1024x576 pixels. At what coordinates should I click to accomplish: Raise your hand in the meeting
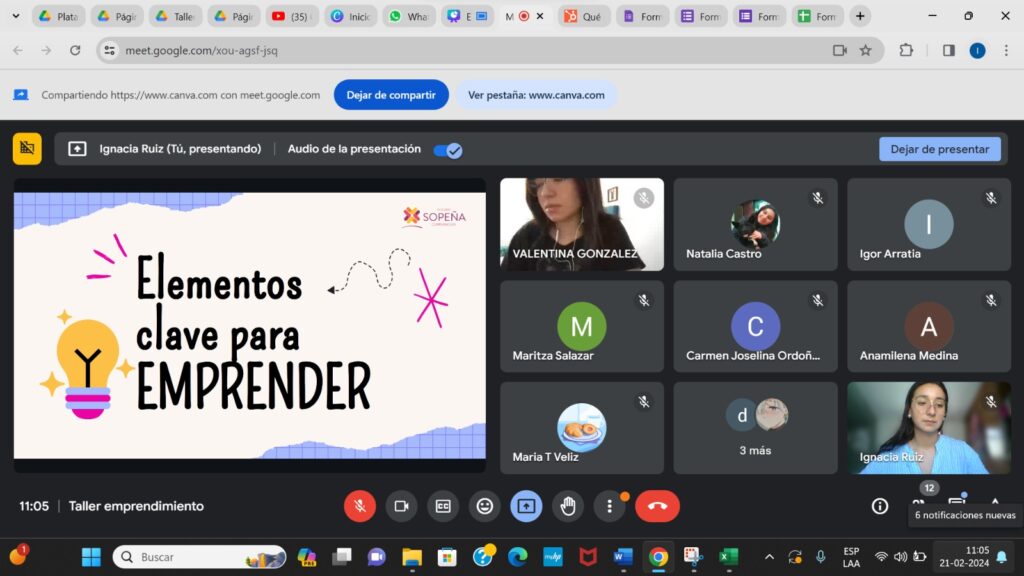(x=568, y=506)
